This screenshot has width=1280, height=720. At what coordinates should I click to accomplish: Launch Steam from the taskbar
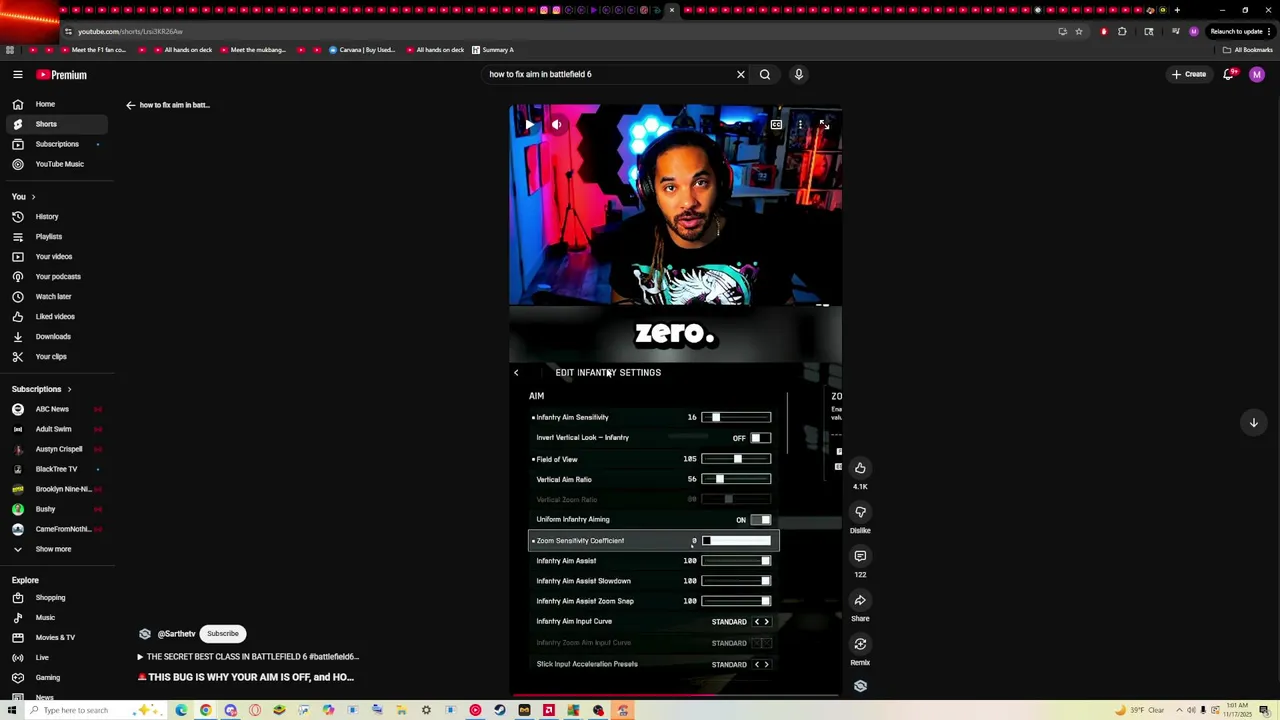coord(500,710)
